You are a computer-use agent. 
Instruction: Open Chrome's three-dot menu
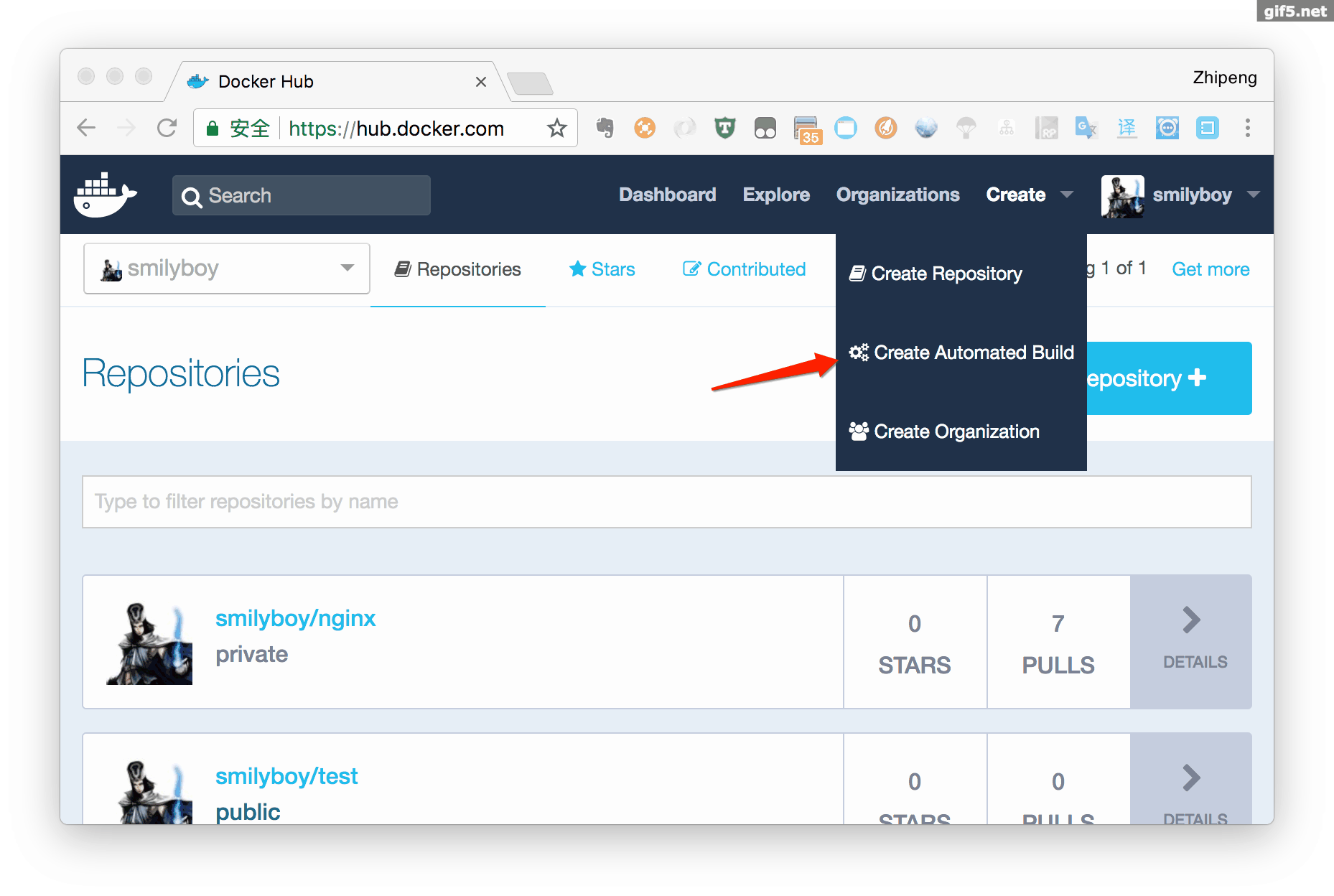pos(1248,128)
